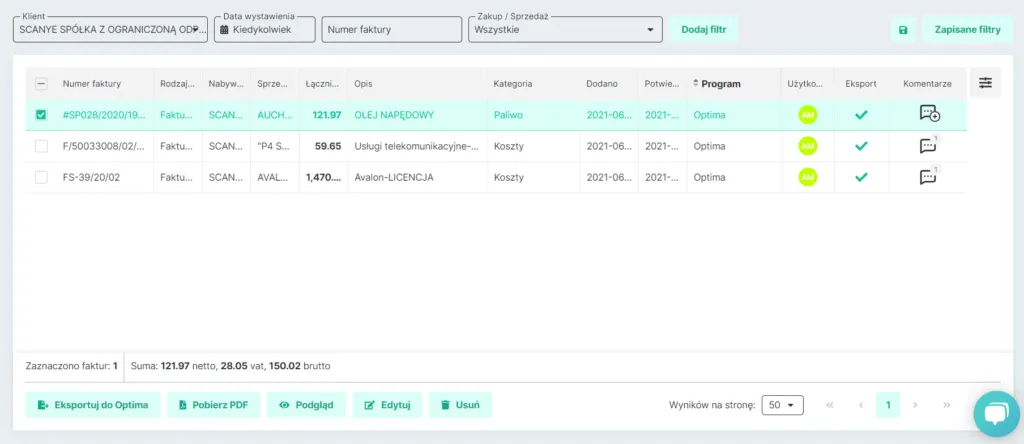Click sort arrows on Program column
The image size is (1024, 444).
(x=696, y=84)
